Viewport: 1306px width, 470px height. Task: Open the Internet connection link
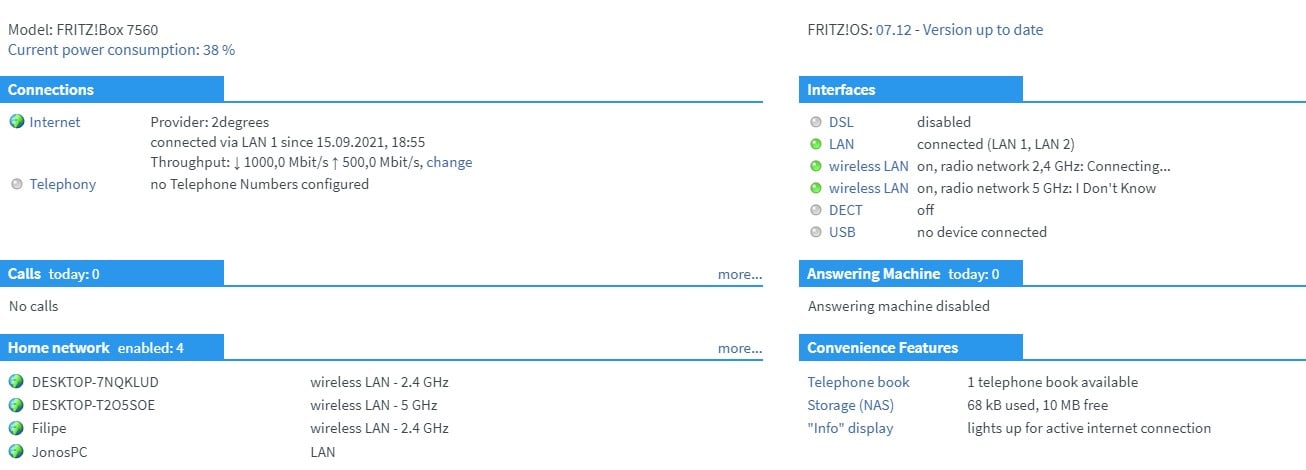click(55, 122)
